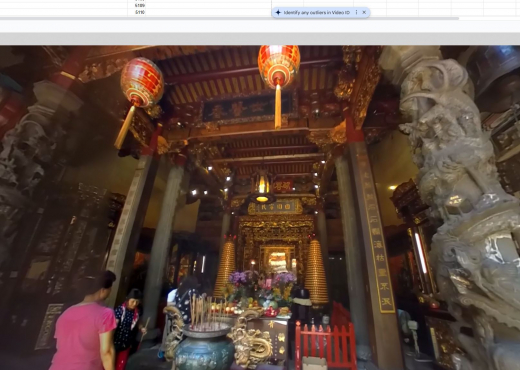
Task: Click the Gemini sparkle icon in the suggestion chip
Action: pos(278,12)
